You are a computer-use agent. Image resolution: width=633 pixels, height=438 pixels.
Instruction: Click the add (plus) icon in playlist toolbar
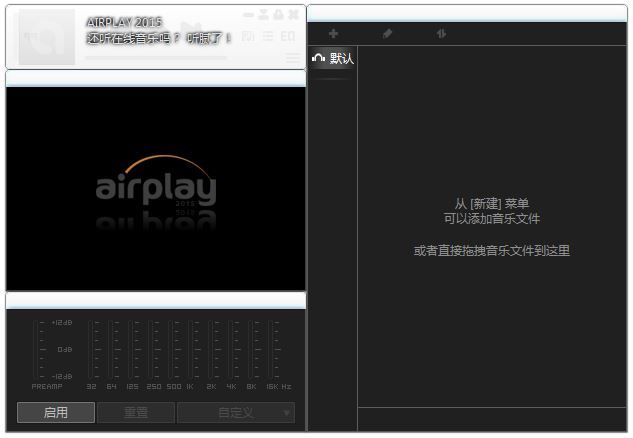pos(333,34)
